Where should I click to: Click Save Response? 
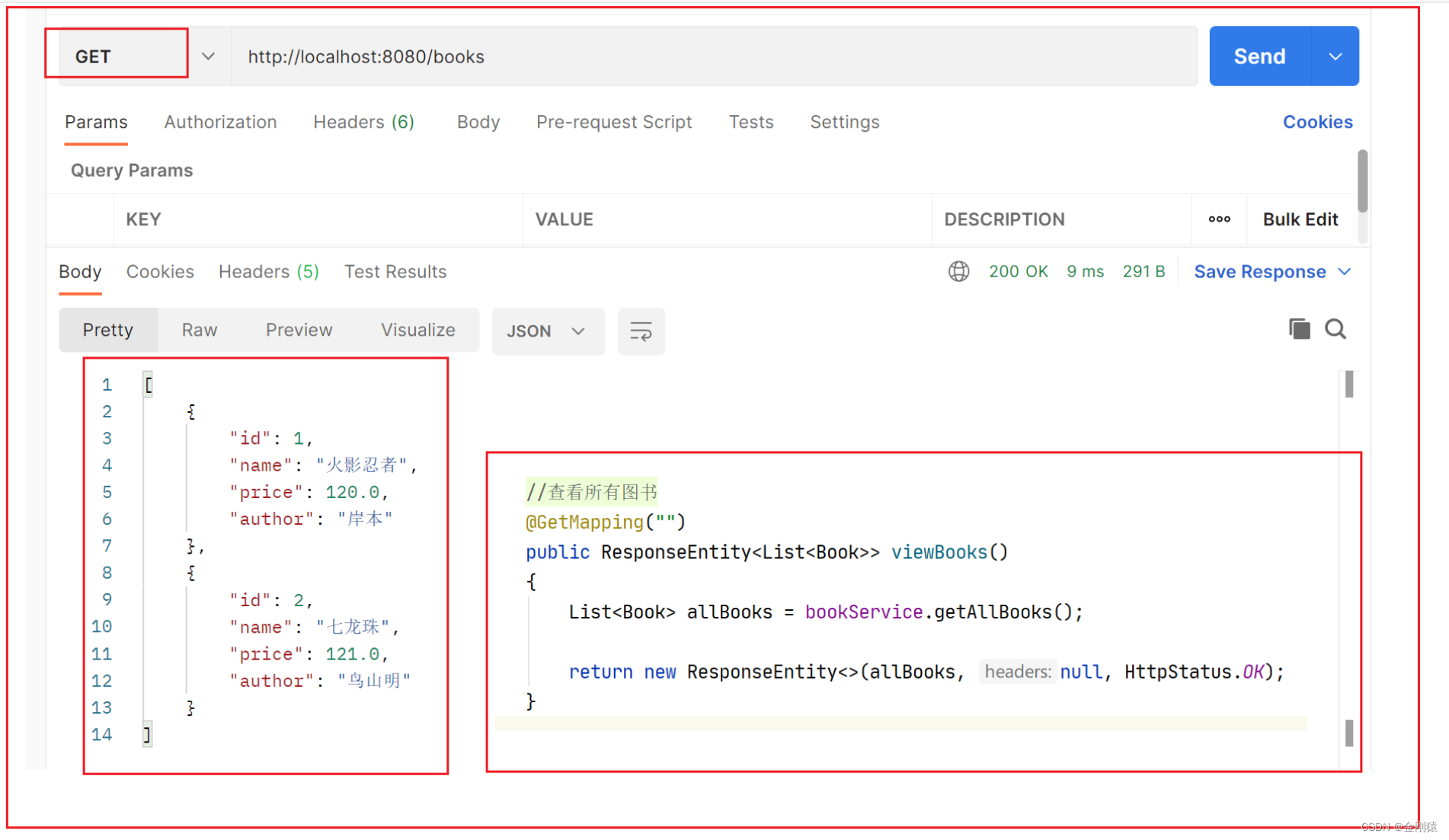coord(1260,272)
